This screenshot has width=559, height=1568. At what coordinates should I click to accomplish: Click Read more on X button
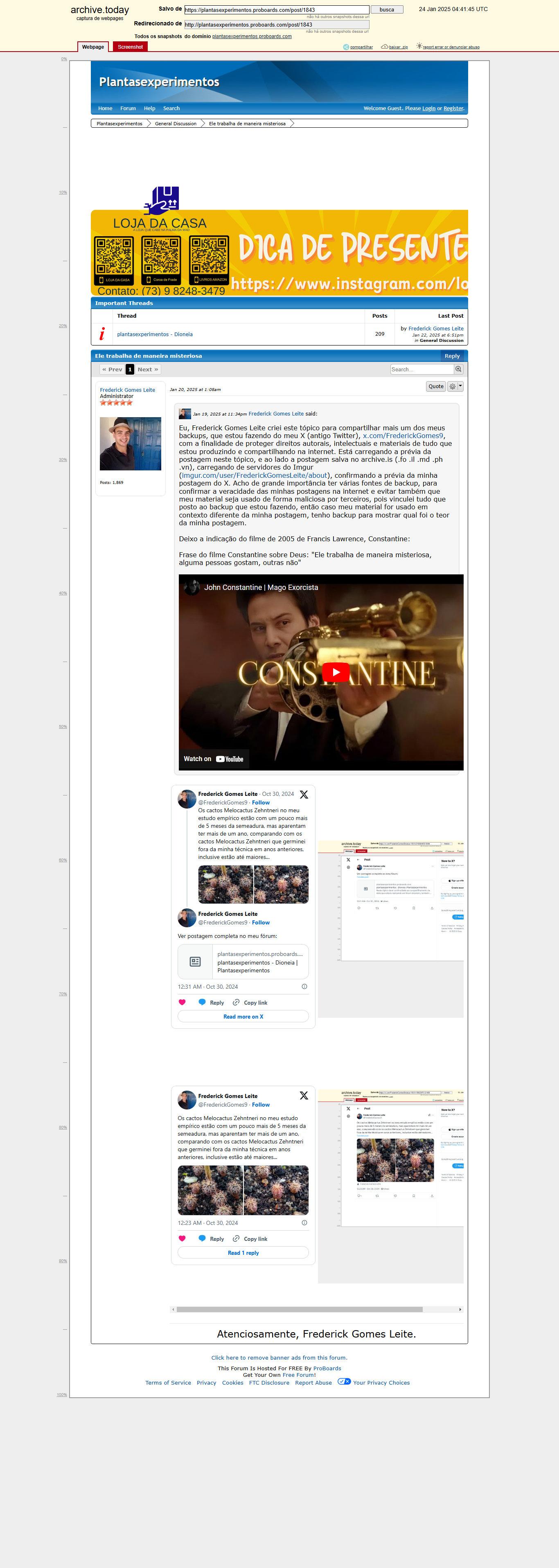pyautogui.click(x=243, y=1017)
